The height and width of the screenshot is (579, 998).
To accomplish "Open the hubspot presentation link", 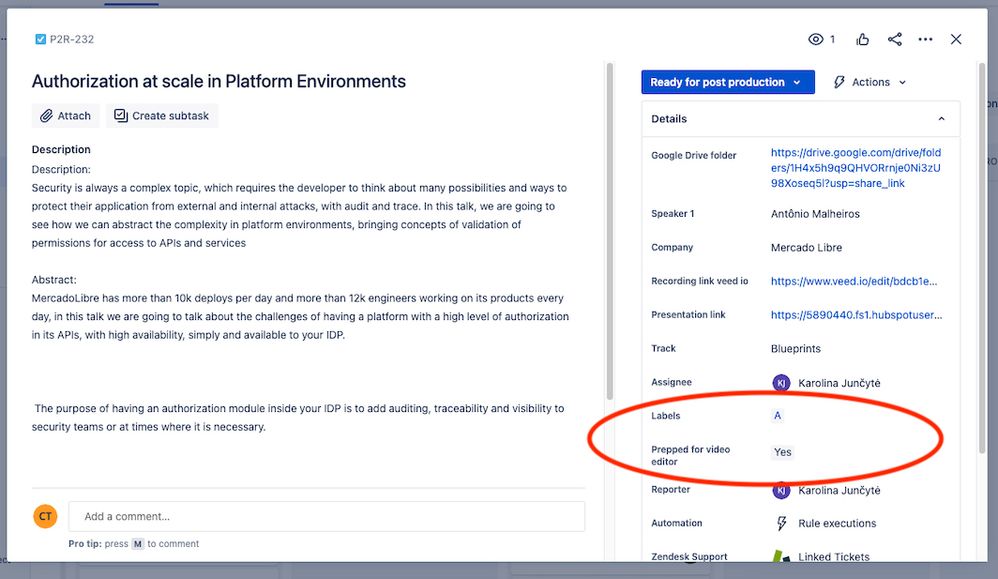I will 856,315.
